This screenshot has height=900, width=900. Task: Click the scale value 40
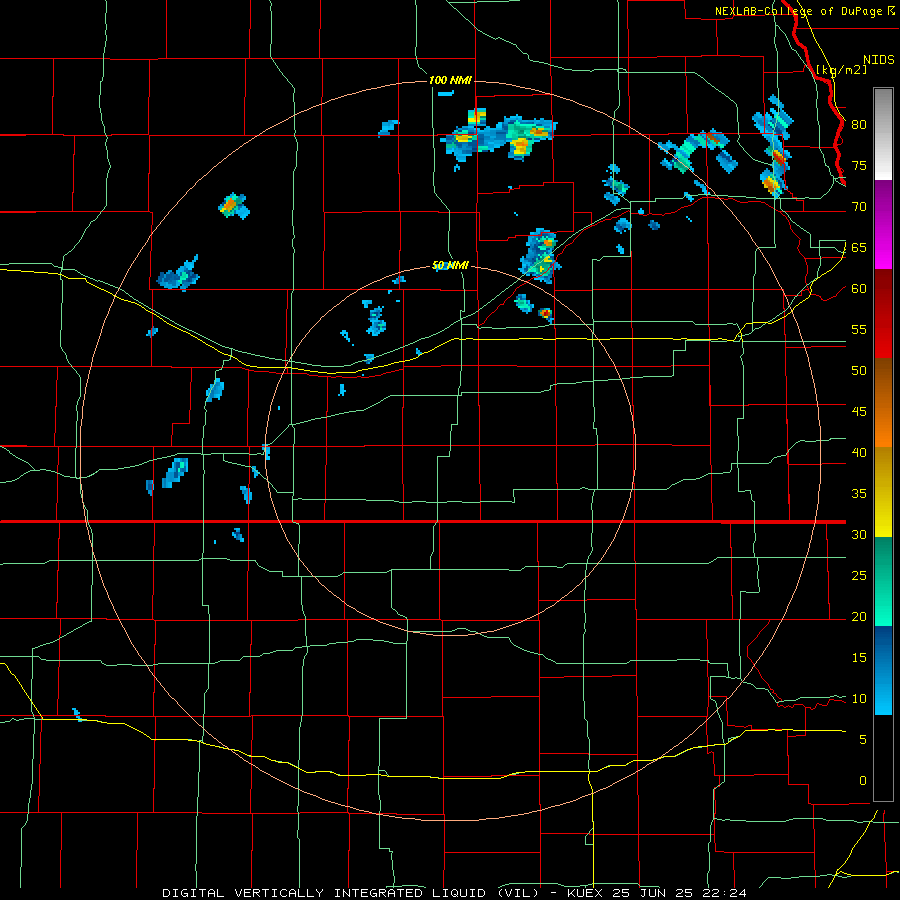[x=859, y=453]
